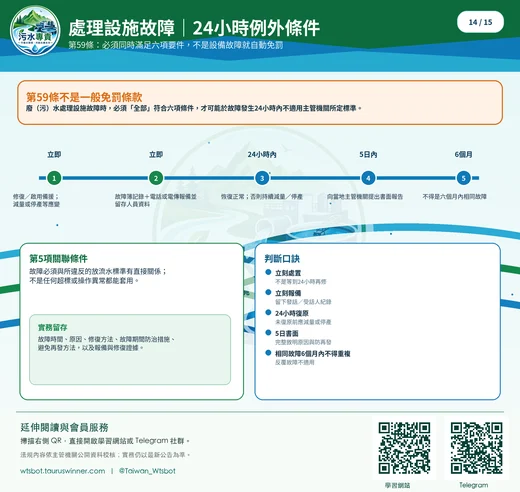This screenshot has width=520, height=492.
Task: Click the 第59條 subtitle under the title
Action: pos(176,45)
